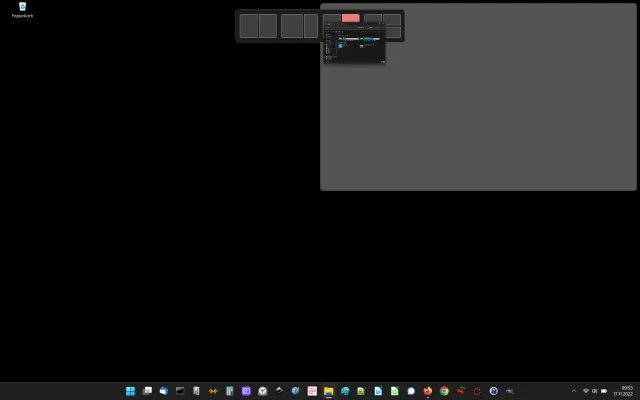Viewport: 640px width, 400px height.
Task: Launch the orange arrows app in taskbar
Action: tap(213, 391)
